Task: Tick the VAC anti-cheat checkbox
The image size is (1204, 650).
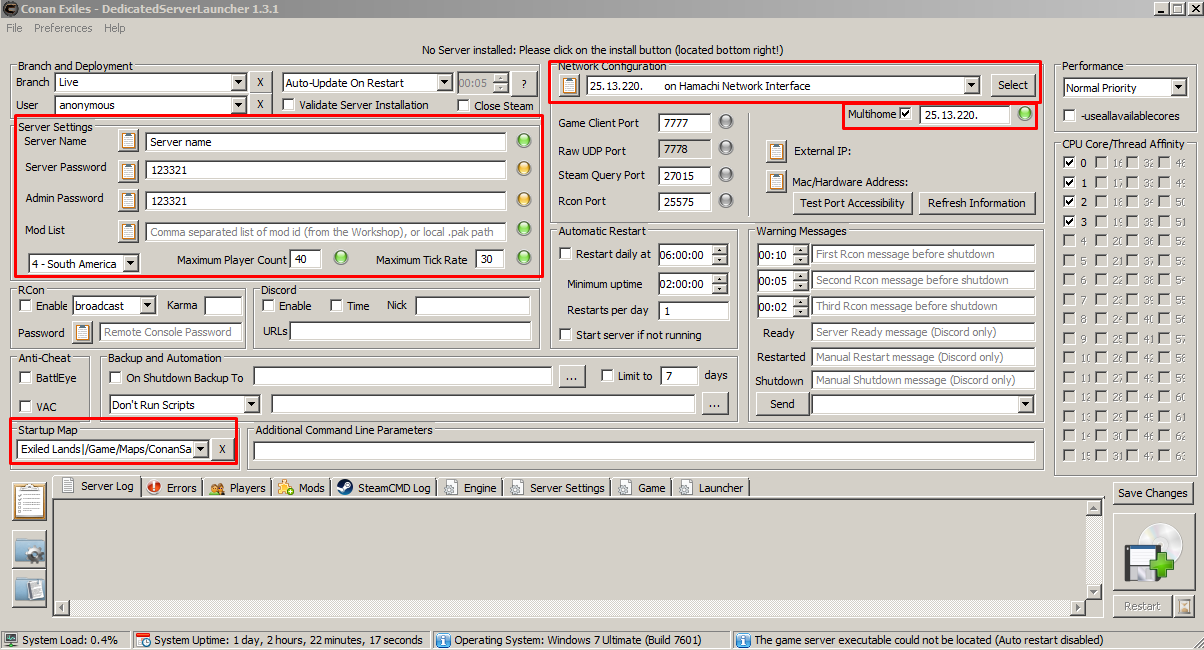Action: pyautogui.click(x=26, y=407)
